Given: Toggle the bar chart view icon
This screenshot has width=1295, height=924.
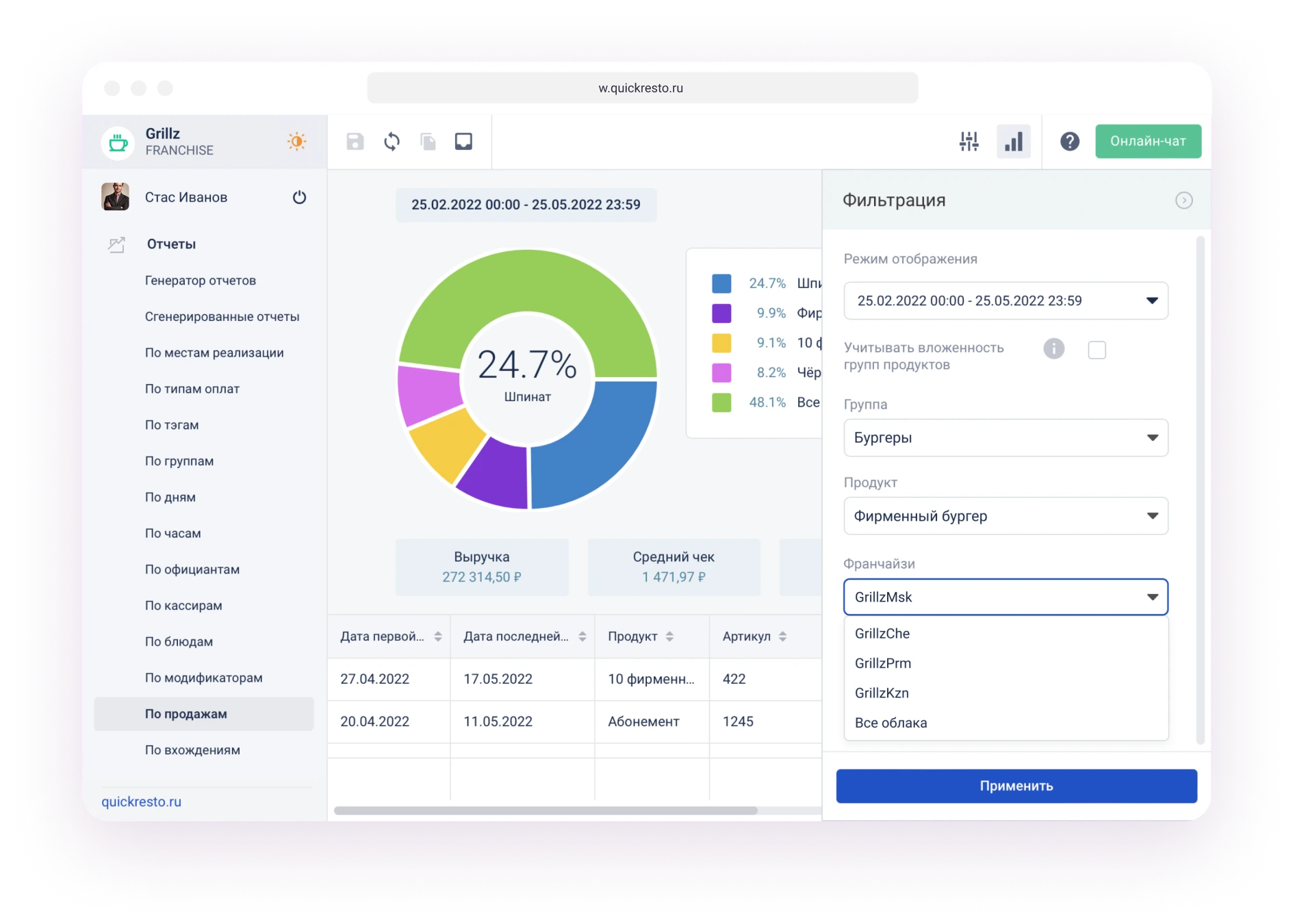Looking at the screenshot, I should click(1013, 142).
